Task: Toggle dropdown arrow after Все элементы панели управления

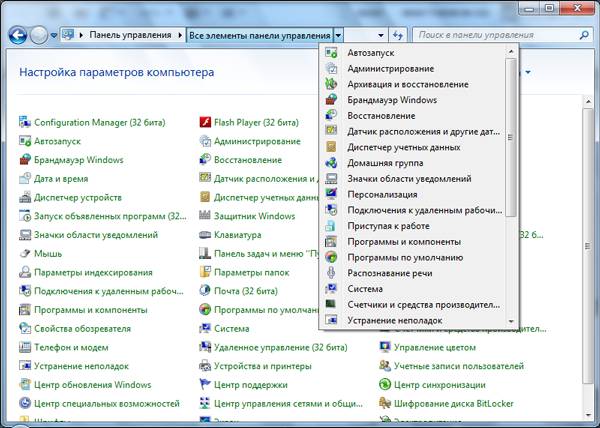Action: point(338,36)
